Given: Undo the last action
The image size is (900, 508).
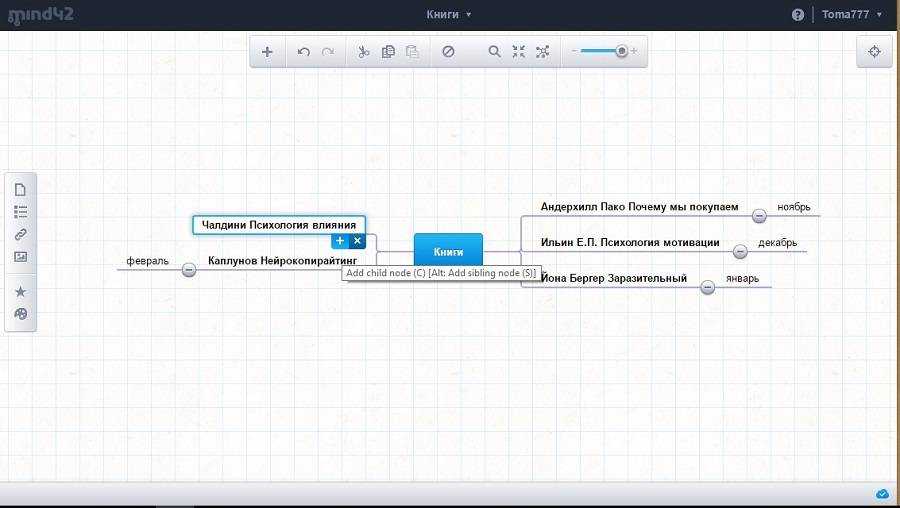Looking at the screenshot, I should [304, 52].
